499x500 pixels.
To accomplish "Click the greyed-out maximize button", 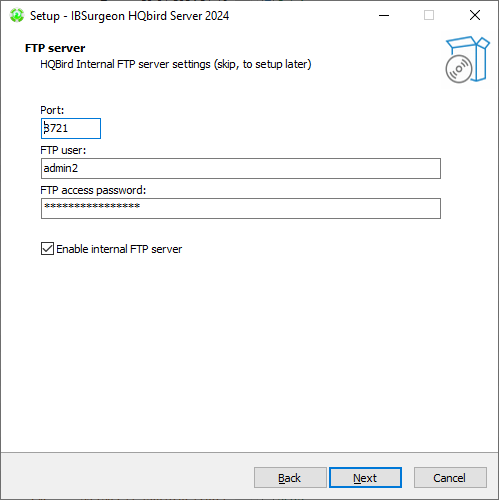I will (429, 15).
